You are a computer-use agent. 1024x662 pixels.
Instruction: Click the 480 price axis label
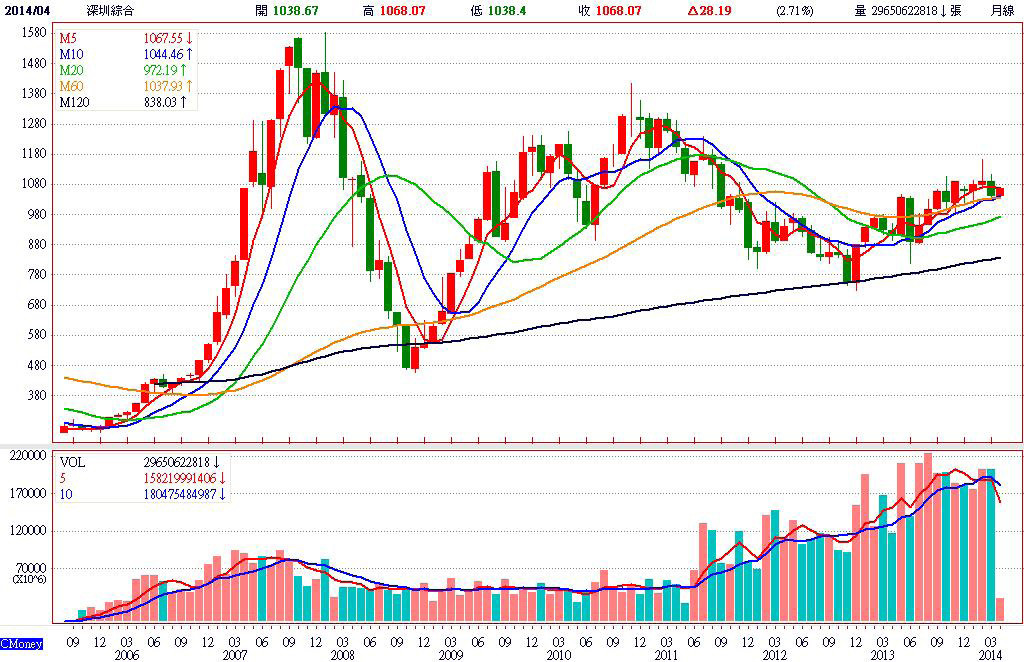(x=37, y=365)
